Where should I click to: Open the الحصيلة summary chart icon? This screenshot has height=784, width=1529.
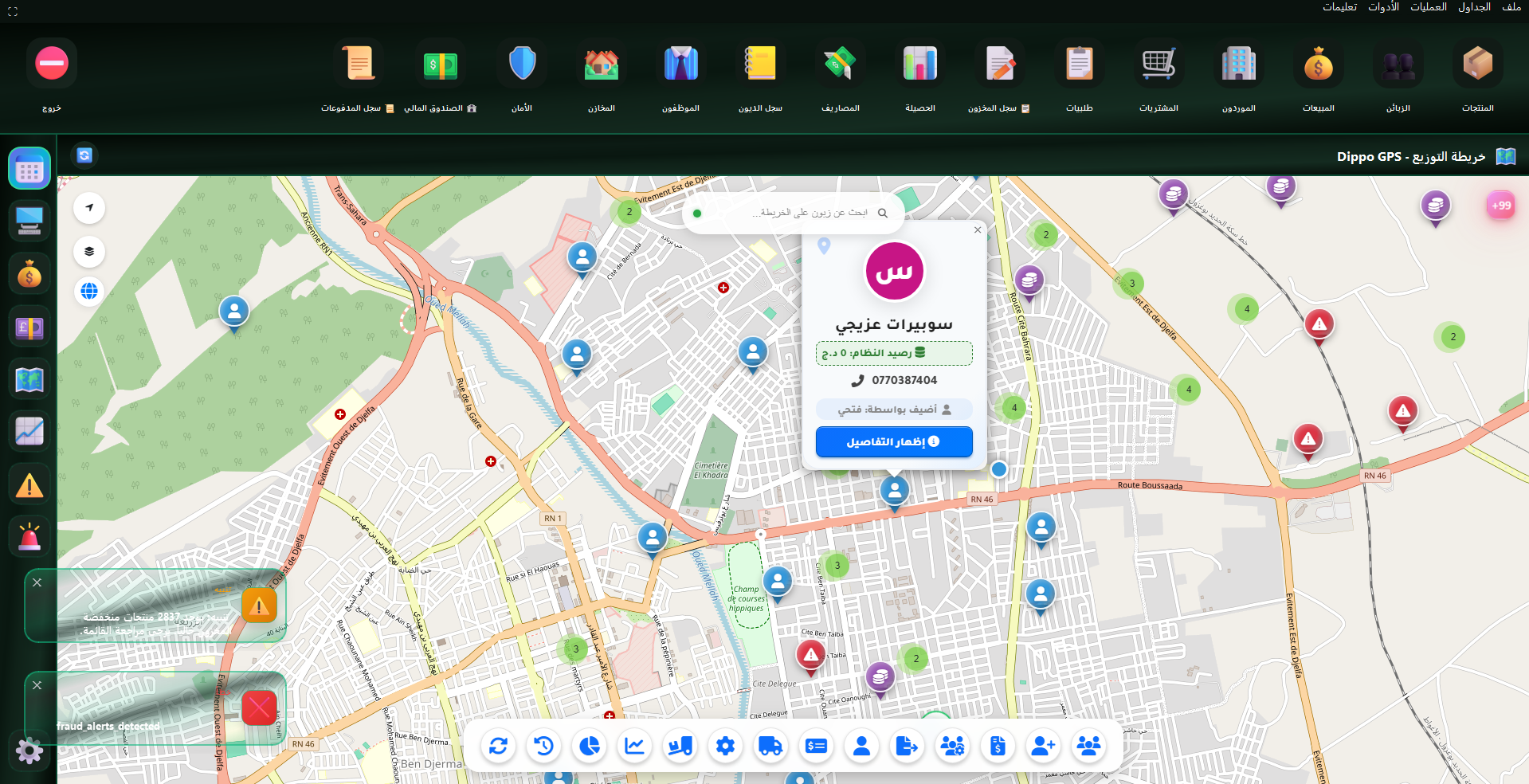click(x=919, y=64)
